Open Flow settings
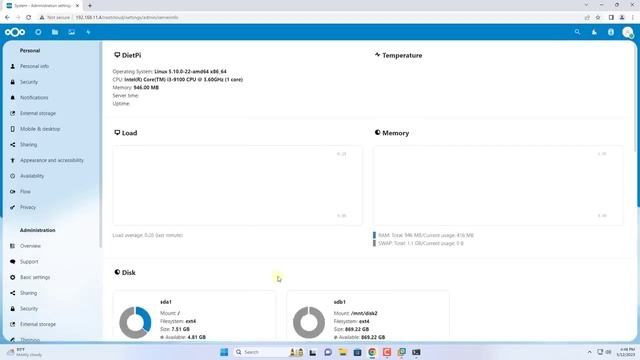The width and height of the screenshot is (640, 360). point(25,191)
